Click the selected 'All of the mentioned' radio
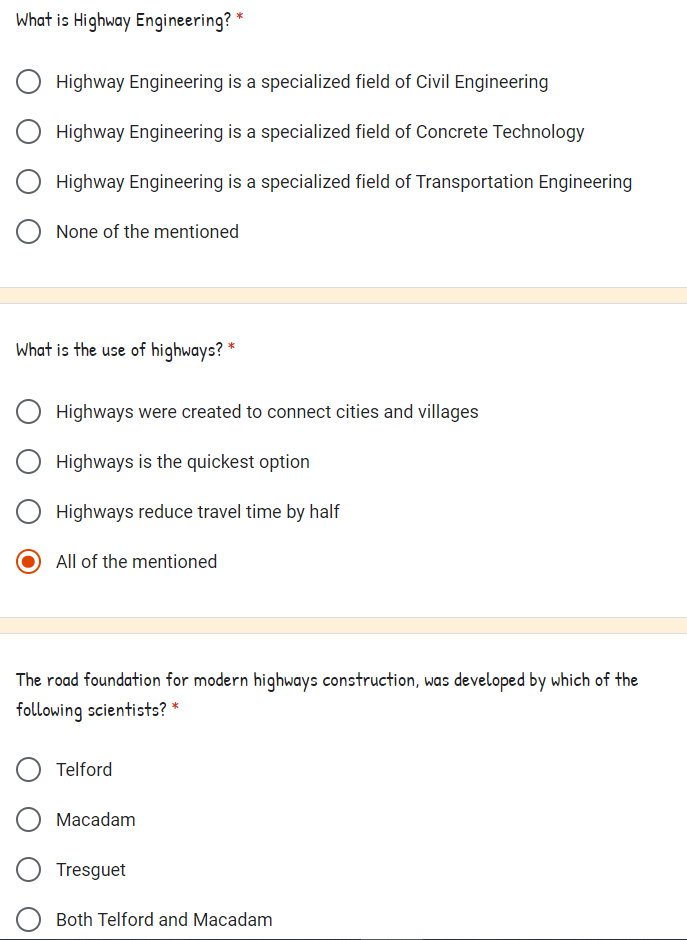 (29, 562)
